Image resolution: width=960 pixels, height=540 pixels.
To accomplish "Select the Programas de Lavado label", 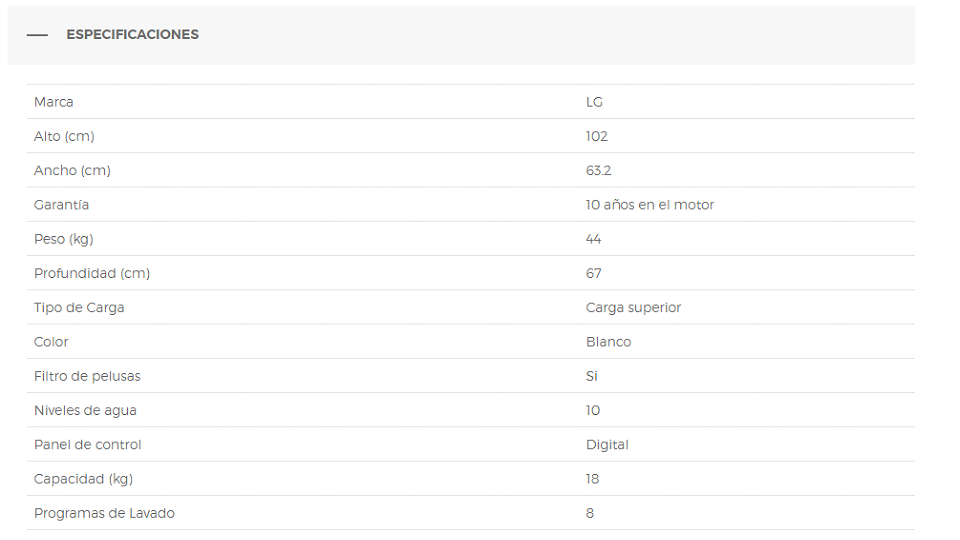I will click(105, 514).
